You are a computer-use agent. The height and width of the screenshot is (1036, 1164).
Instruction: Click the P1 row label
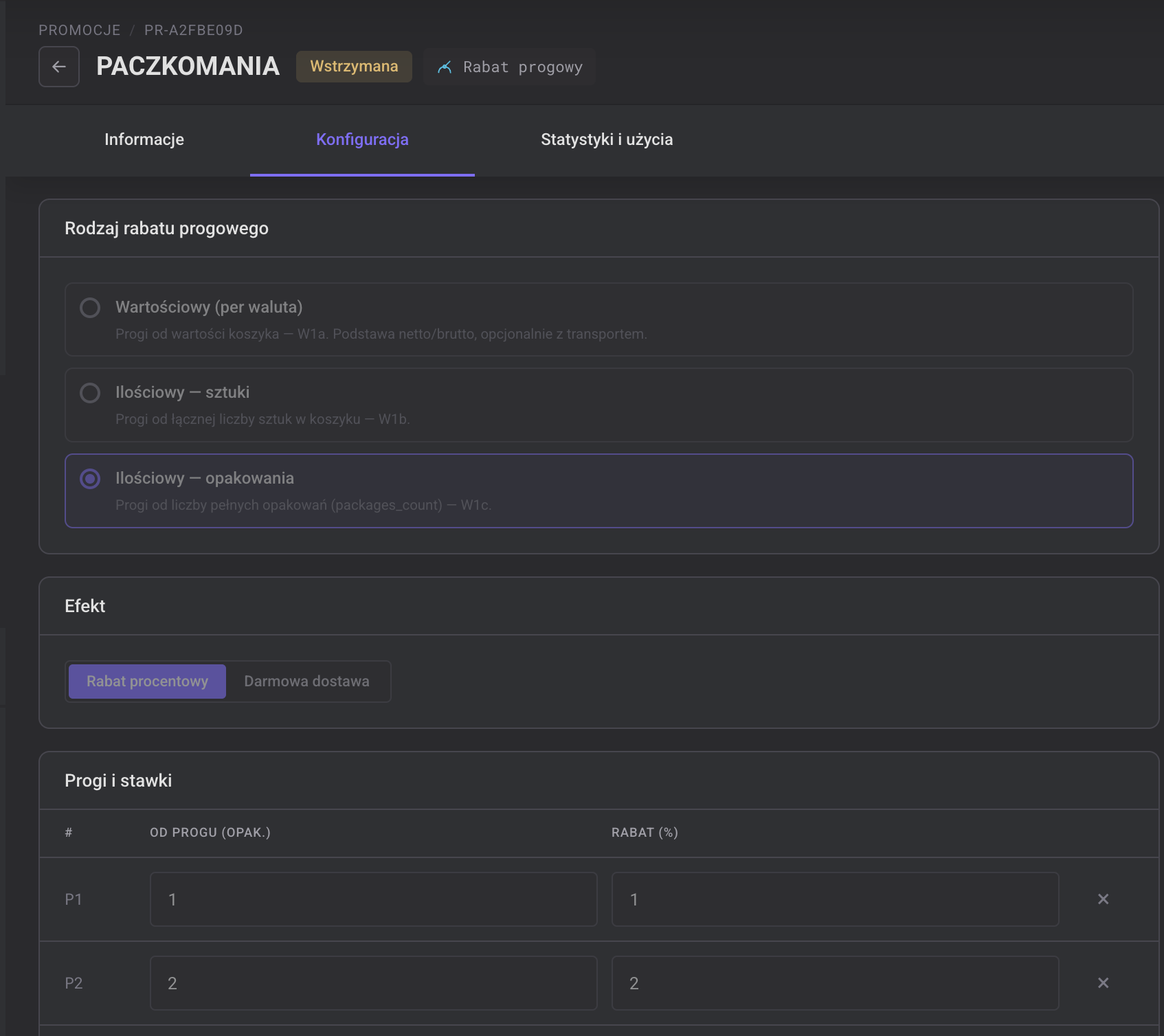[x=74, y=899]
